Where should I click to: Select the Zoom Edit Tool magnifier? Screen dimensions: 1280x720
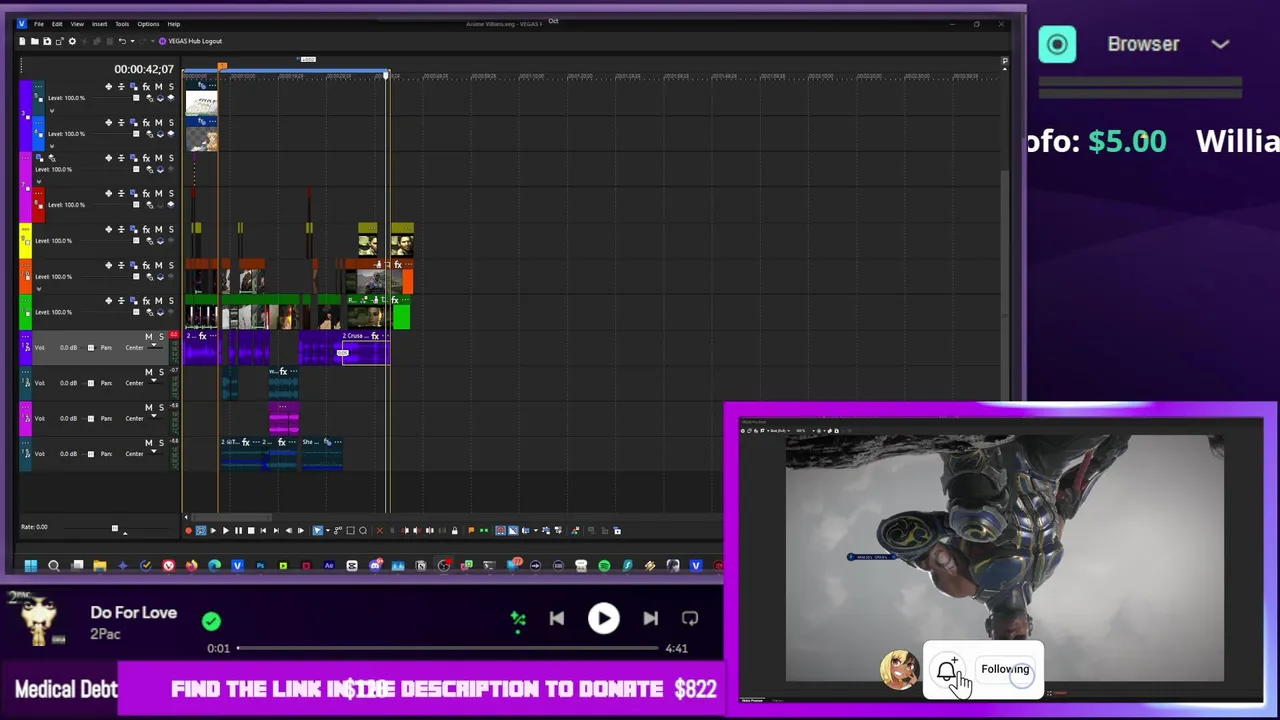coord(363,530)
